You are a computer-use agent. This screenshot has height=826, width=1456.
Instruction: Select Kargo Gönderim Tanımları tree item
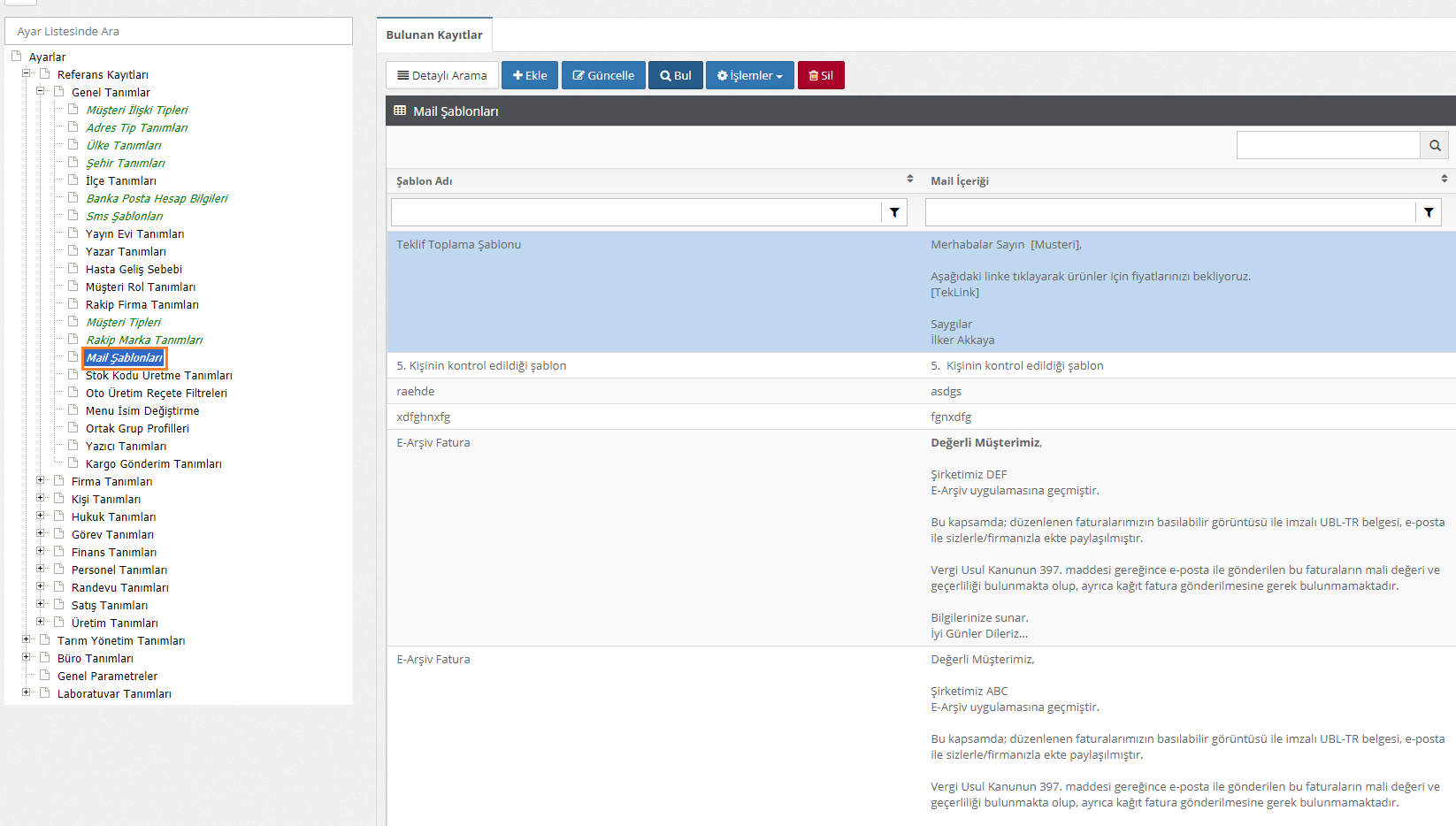click(x=153, y=463)
